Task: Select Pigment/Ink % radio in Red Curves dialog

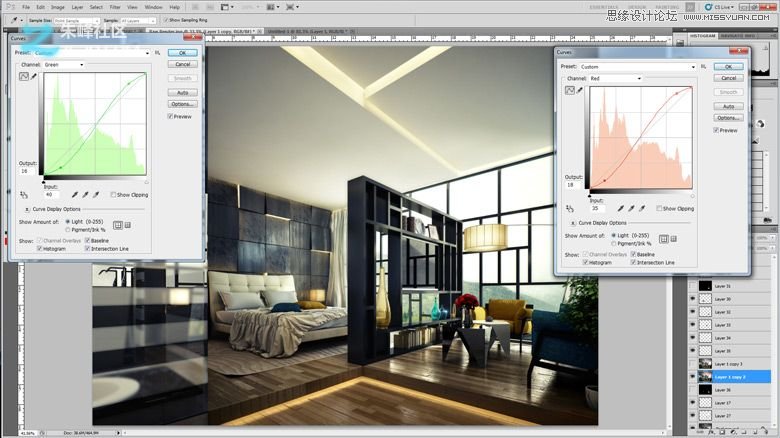Action: [613, 243]
